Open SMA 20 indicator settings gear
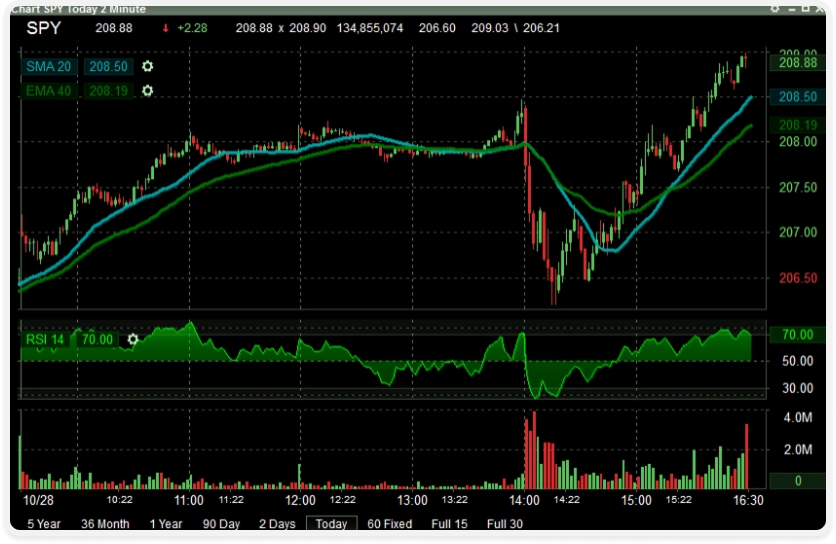 pyautogui.click(x=148, y=66)
